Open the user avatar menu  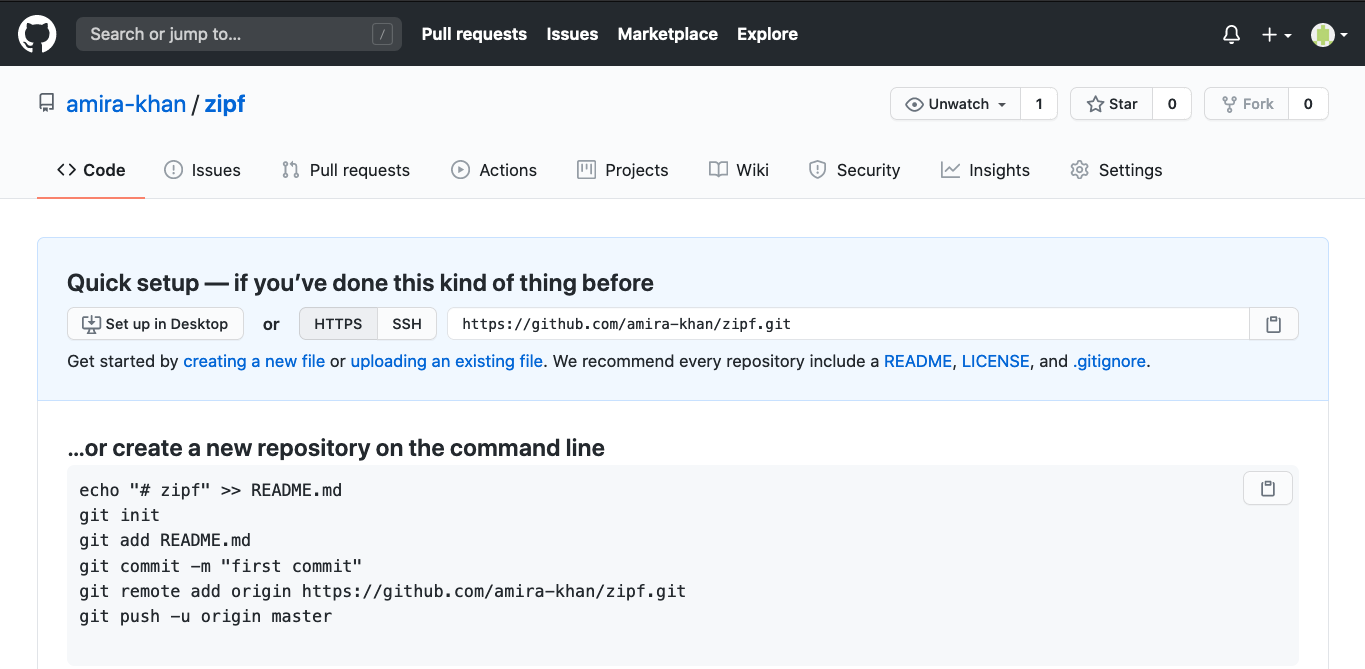tap(1330, 34)
